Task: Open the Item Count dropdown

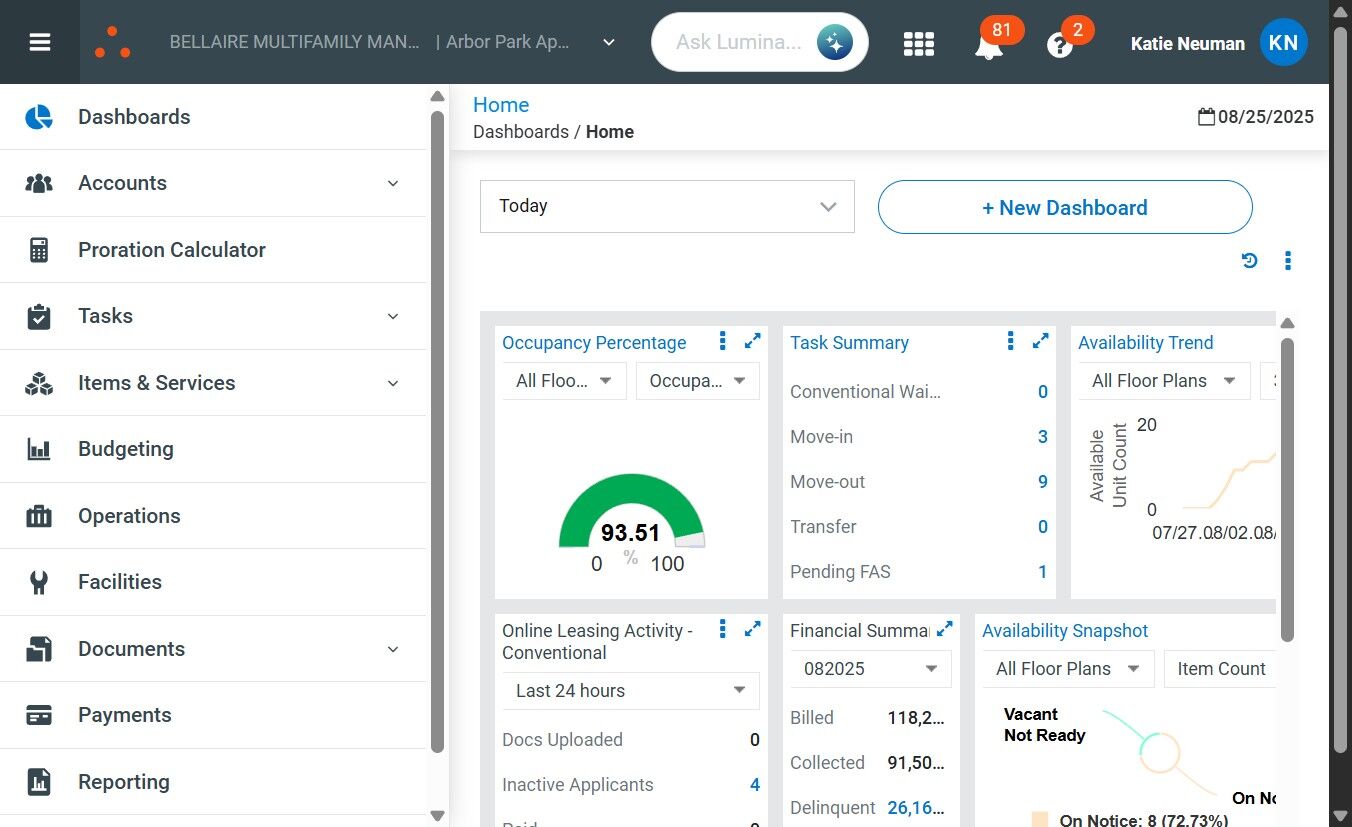Action: click(x=1220, y=669)
